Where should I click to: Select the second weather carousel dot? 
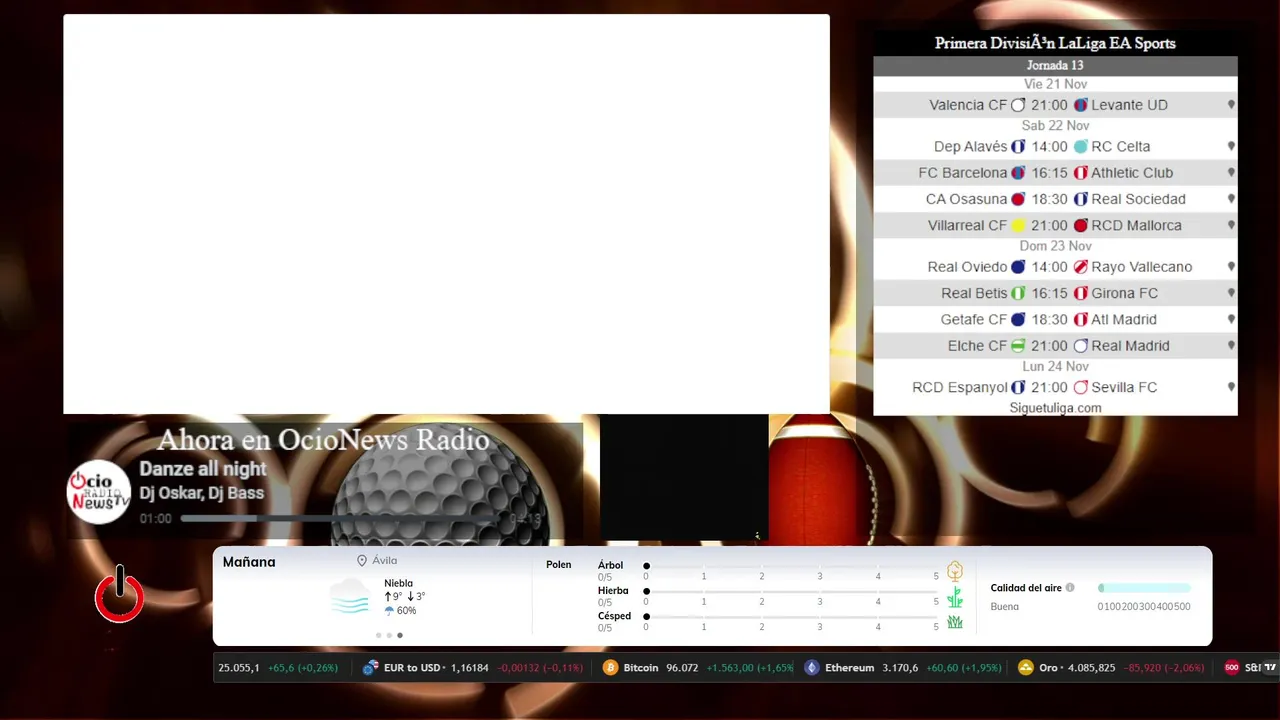pos(389,635)
